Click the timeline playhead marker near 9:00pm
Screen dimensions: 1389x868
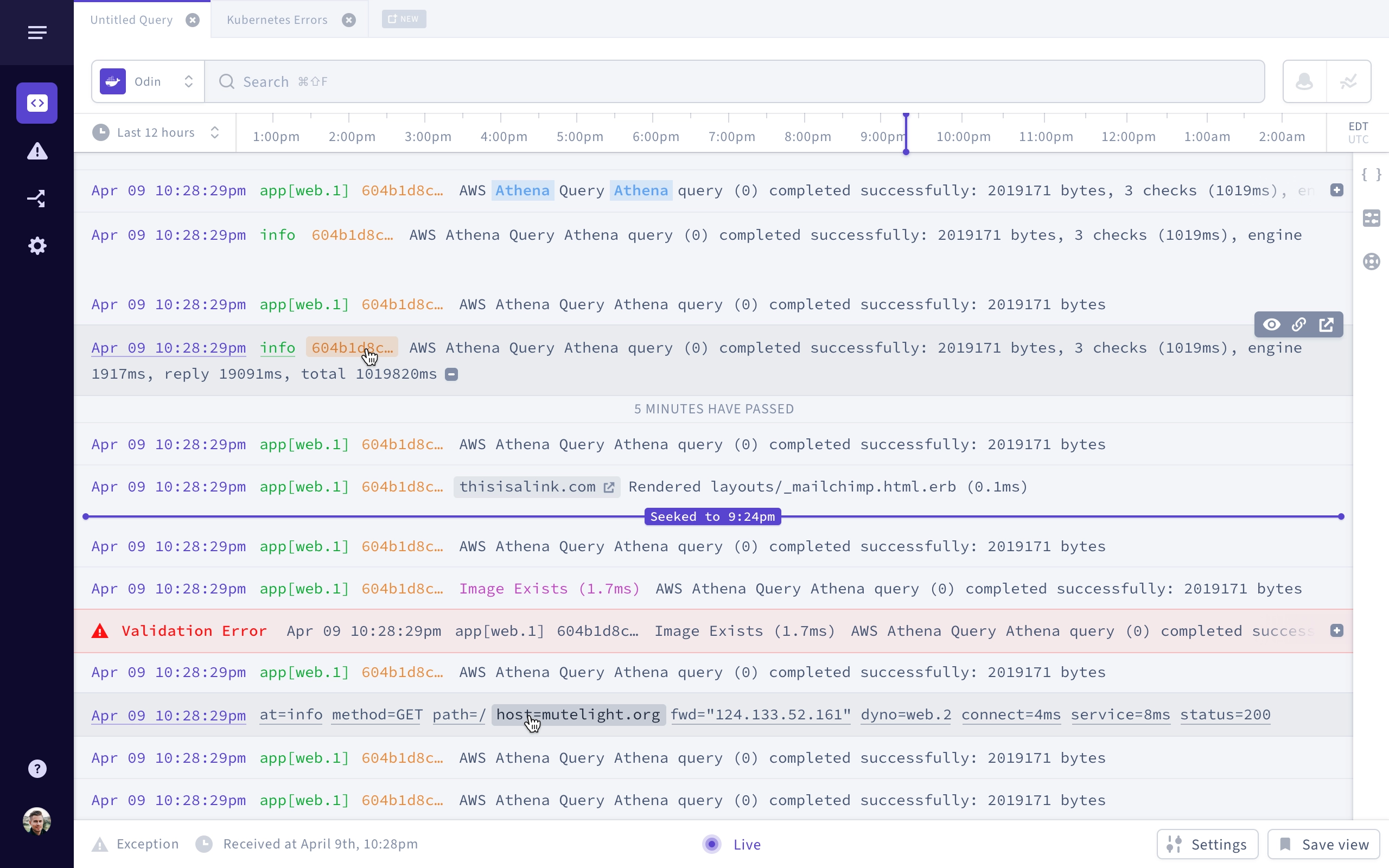tap(906, 134)
